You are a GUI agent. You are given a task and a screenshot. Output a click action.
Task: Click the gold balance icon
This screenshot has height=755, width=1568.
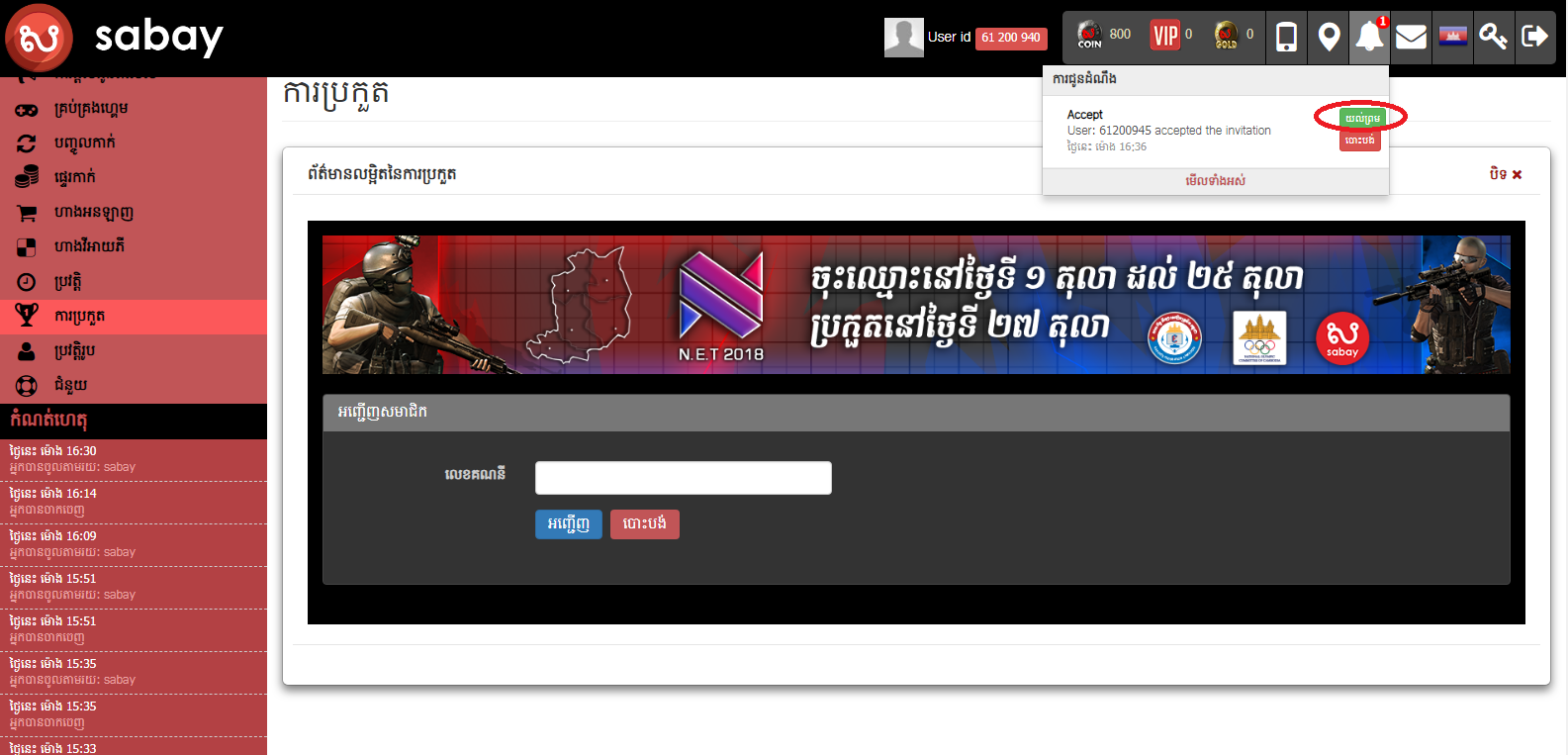point(1226,36)
